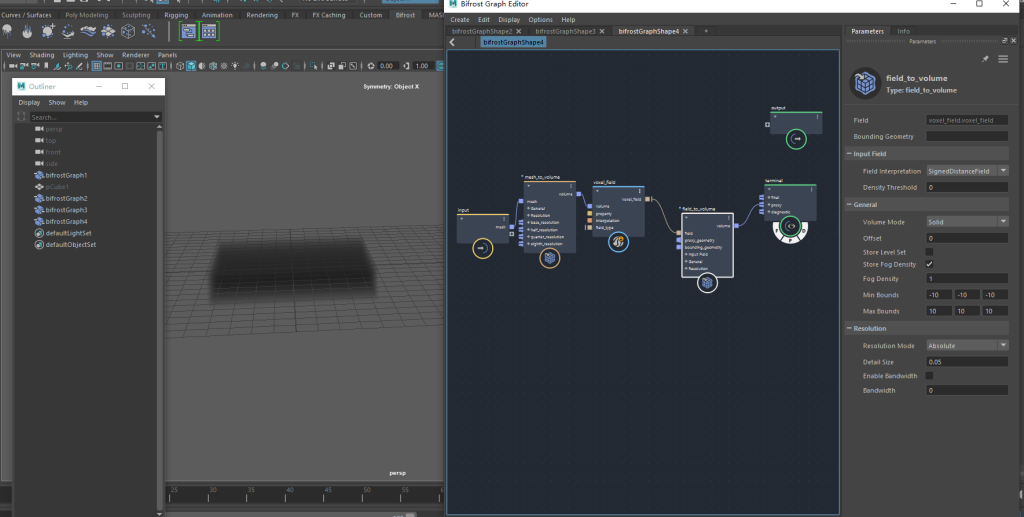Float the Parameters panel with undock icon
The width and height of the screenshot is (1024, 517).
[x=1004, y=40]
